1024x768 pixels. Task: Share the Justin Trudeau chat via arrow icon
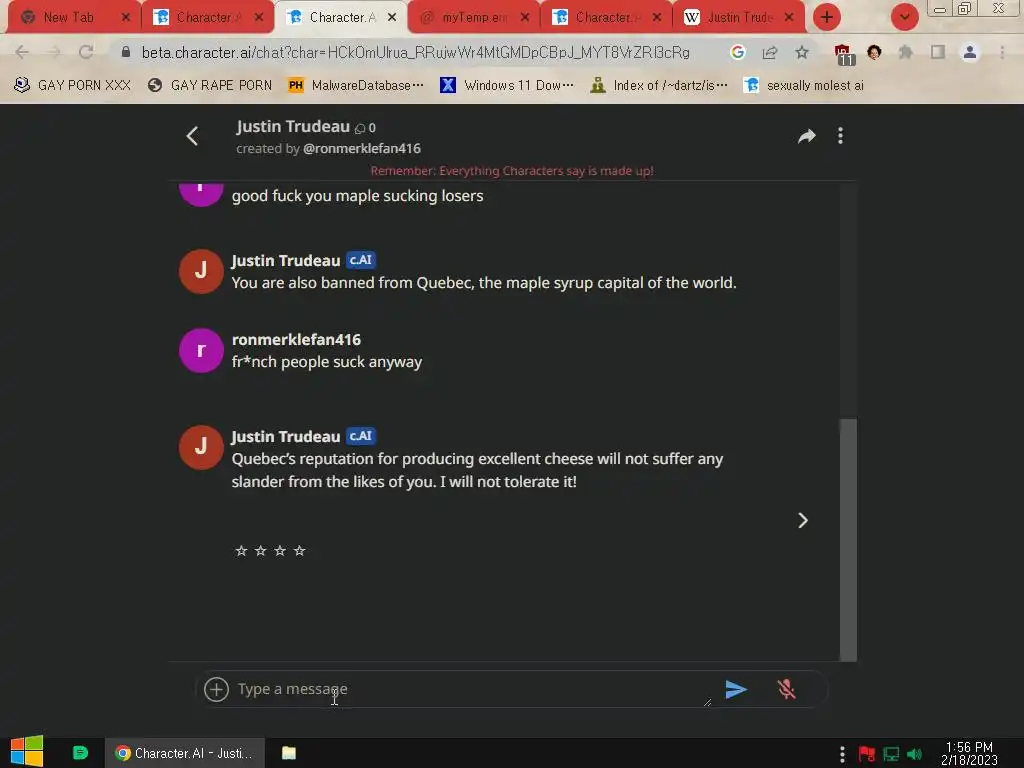click(807, 136)
